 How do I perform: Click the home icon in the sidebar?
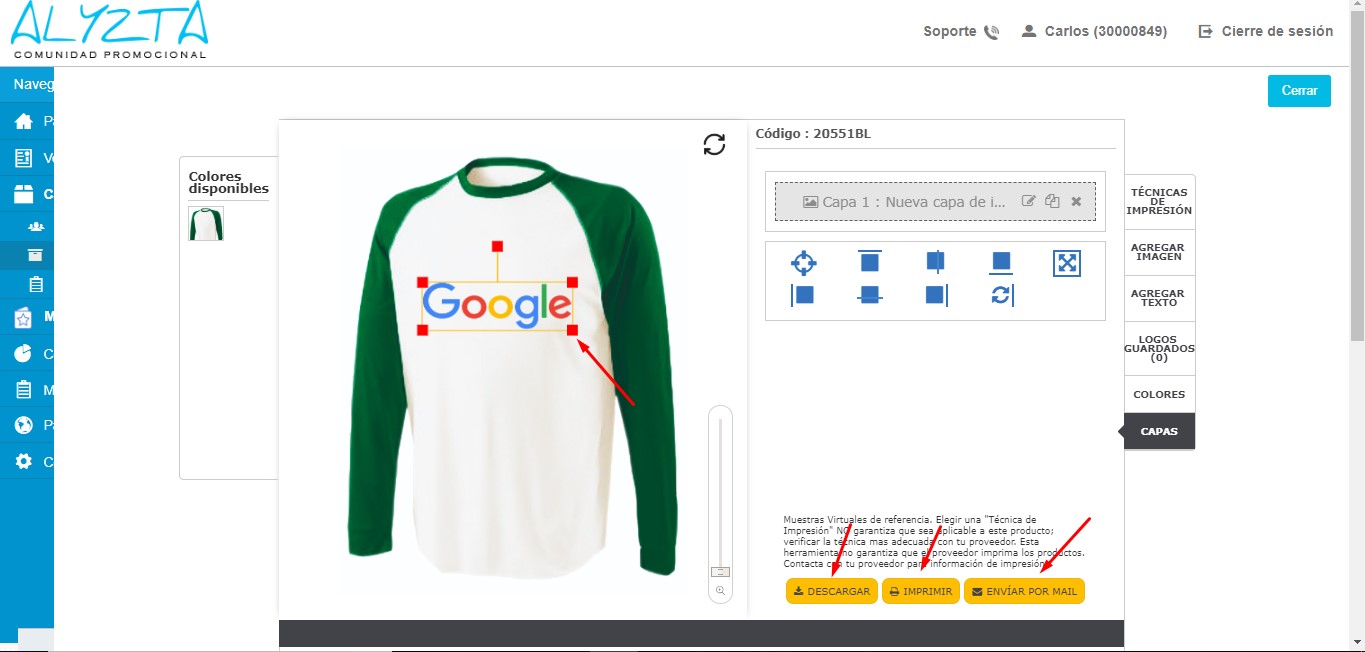coord(24,121)
